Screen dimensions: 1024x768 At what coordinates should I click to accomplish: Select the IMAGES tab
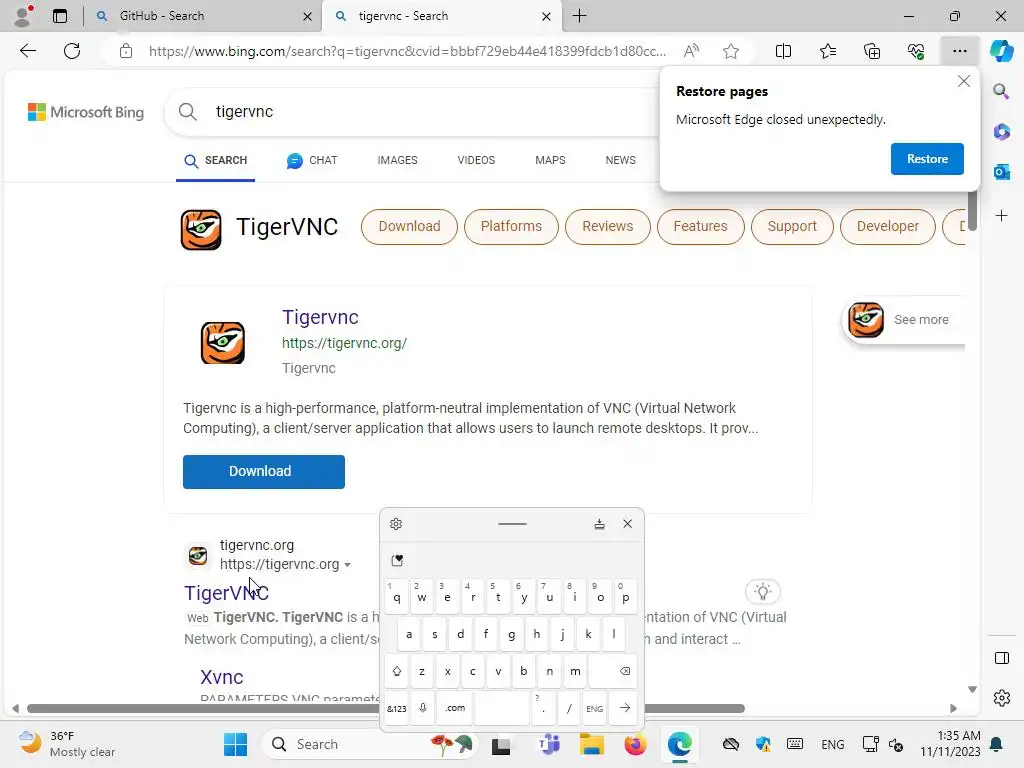[397, 161]
